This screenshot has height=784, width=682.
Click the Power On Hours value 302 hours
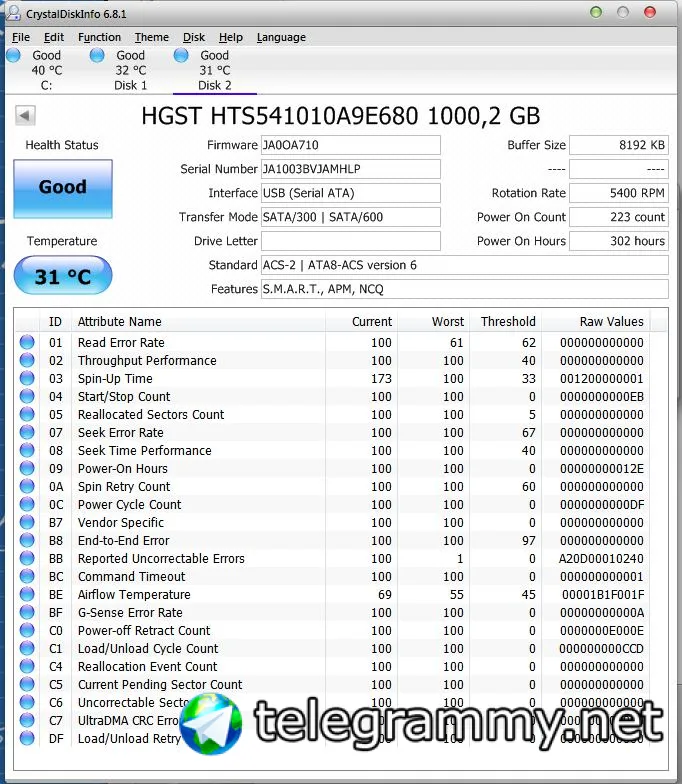tap(619, 241)
